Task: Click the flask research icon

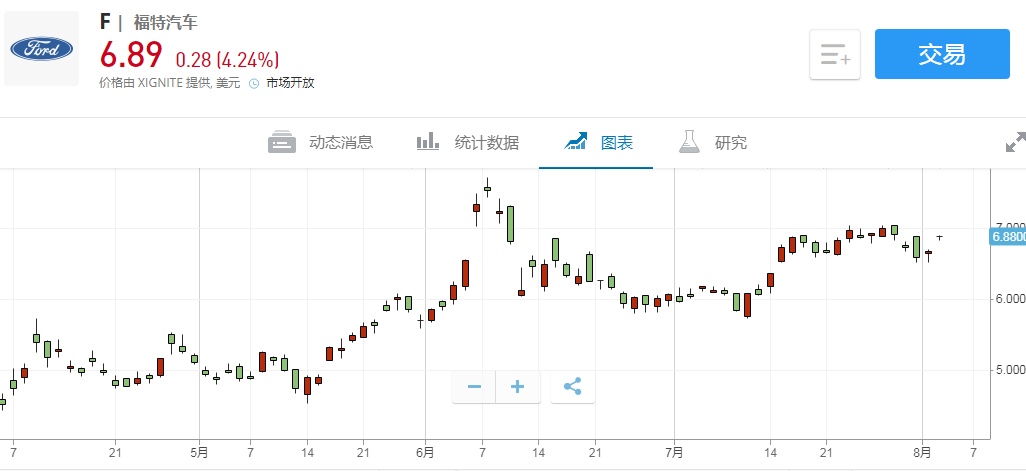Action: pyautogui.click(x=688, y=142)
